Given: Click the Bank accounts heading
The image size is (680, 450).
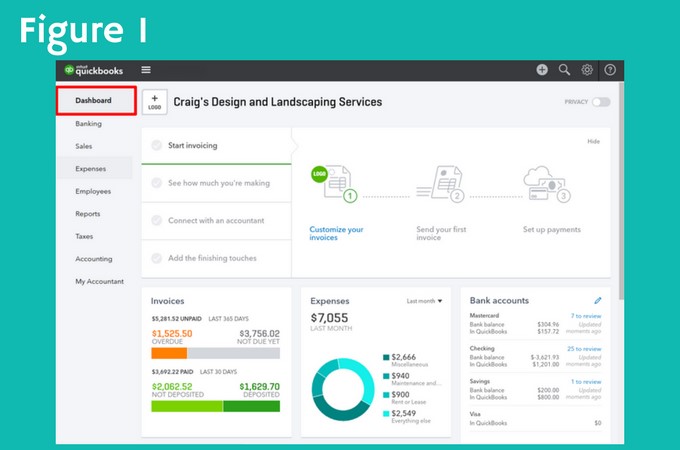Looking at the screenshot, I should 499,300.
